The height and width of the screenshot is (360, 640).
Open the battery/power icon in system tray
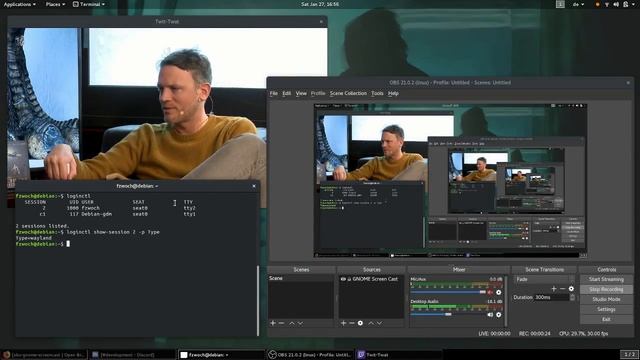pyautogui.click(x=626, y=4)
